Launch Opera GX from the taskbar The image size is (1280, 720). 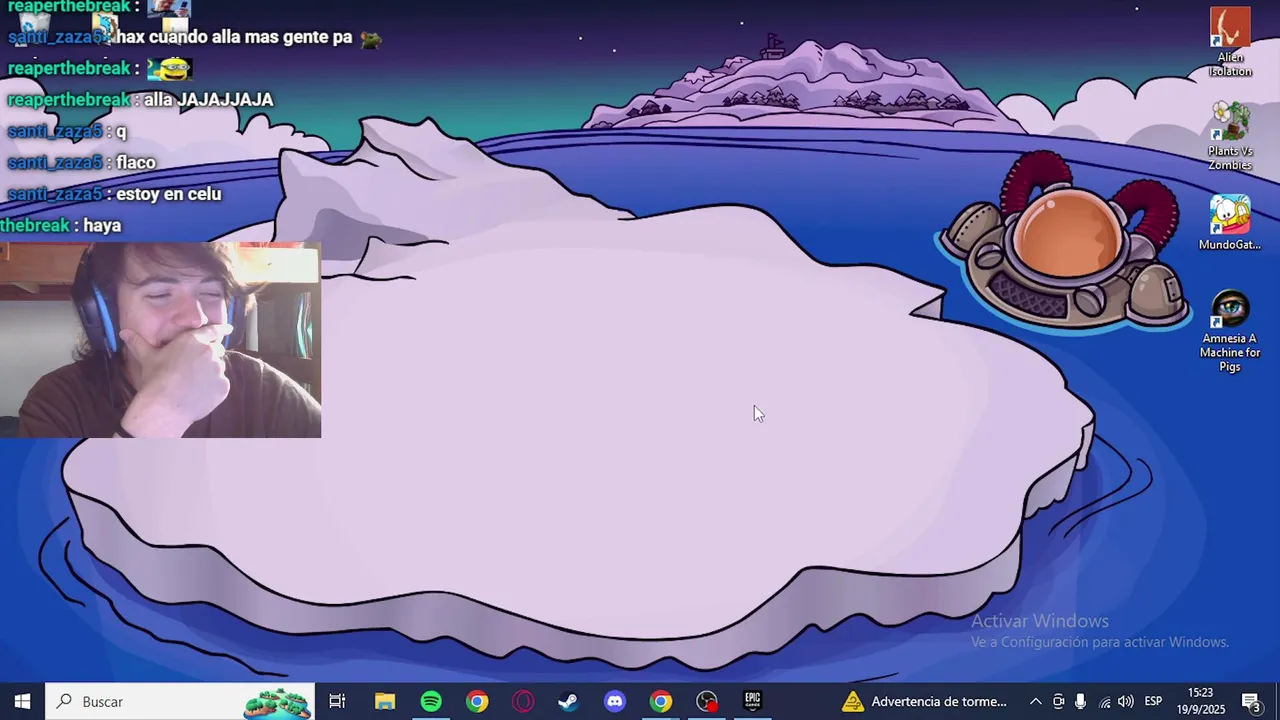click(x=523, y=701)
